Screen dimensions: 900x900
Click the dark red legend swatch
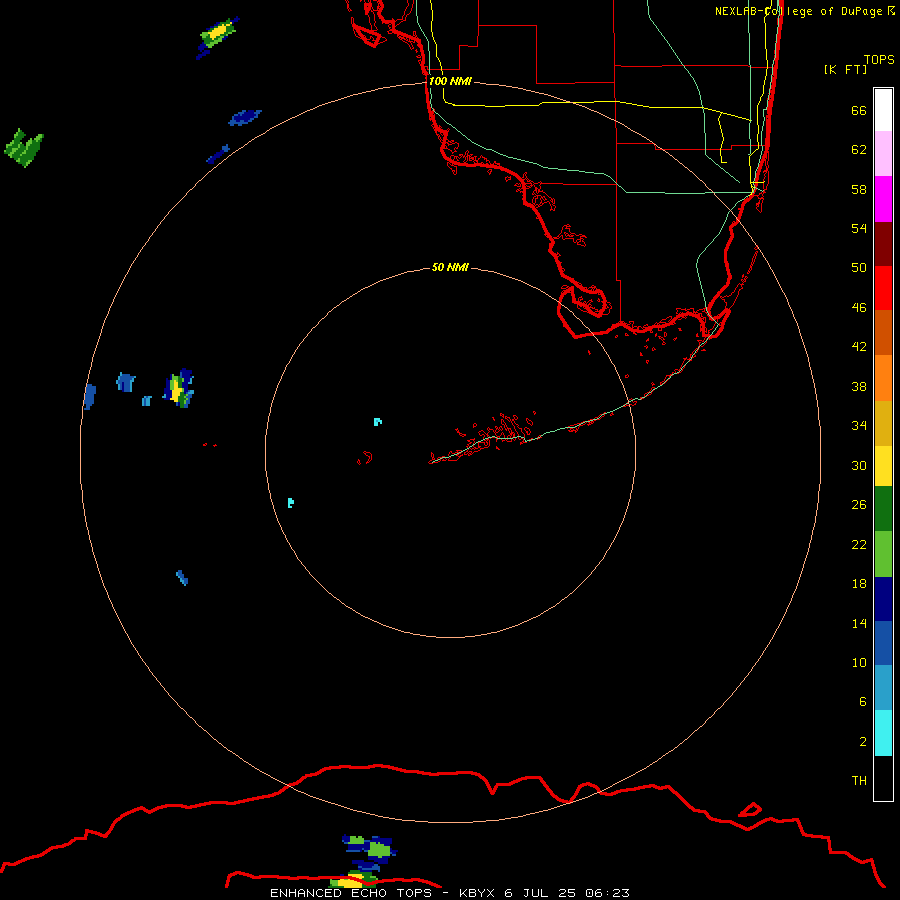point(883,244)
